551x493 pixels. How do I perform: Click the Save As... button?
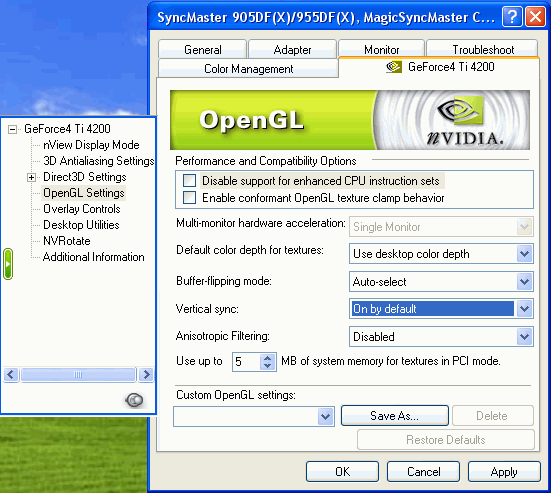click(x=395, y=416)
